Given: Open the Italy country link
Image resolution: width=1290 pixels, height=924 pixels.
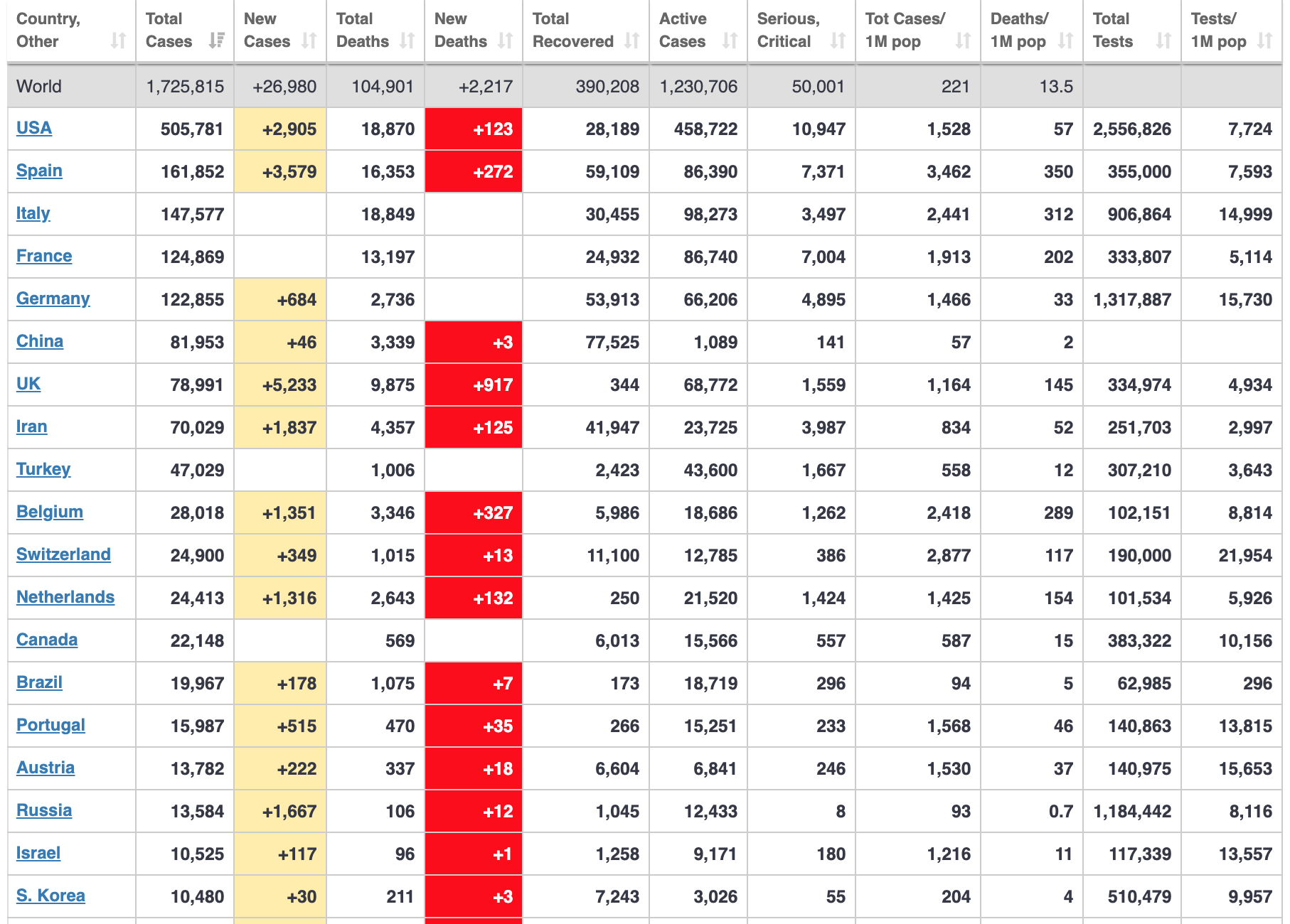Looking at the screenshot, I should (33, 213).
